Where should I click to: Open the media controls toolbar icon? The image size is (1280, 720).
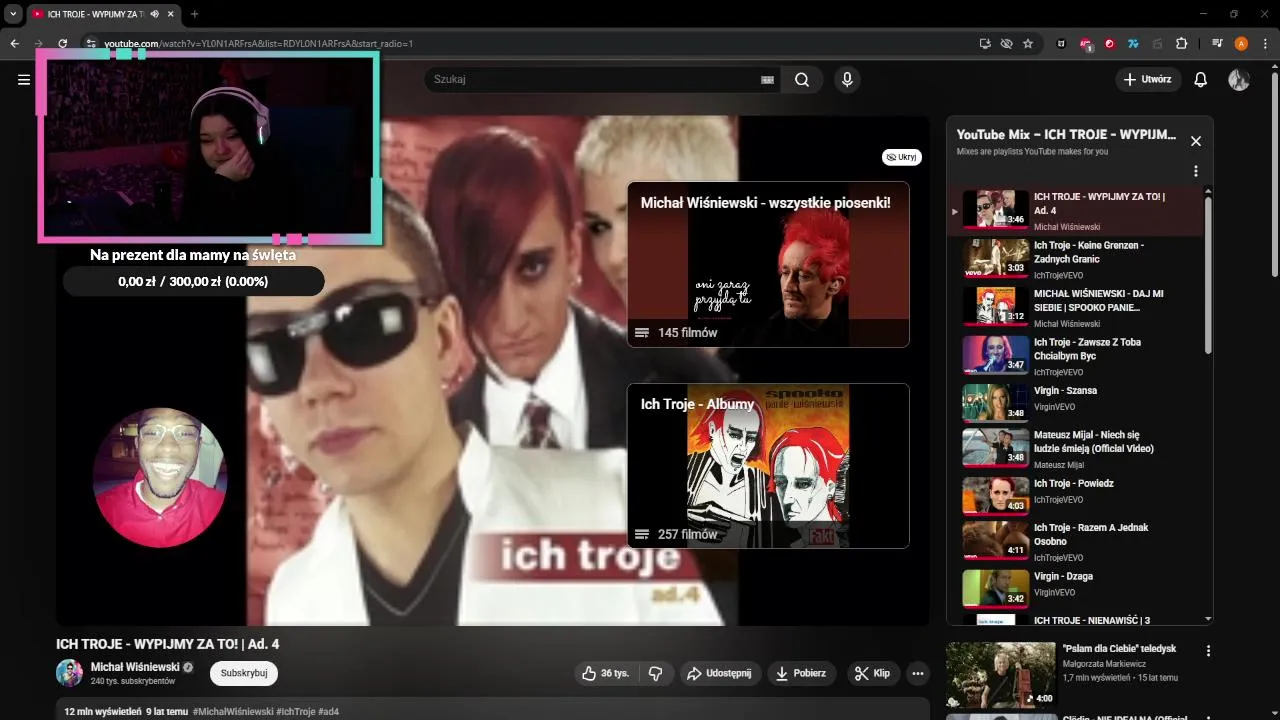point(1217,44)
